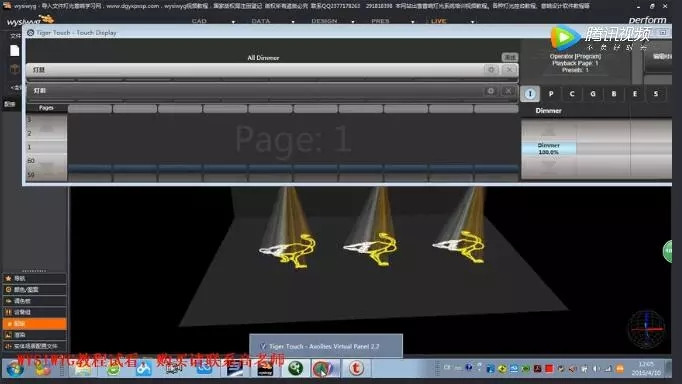Select the S attribute bank button

(x=655, y=94)
